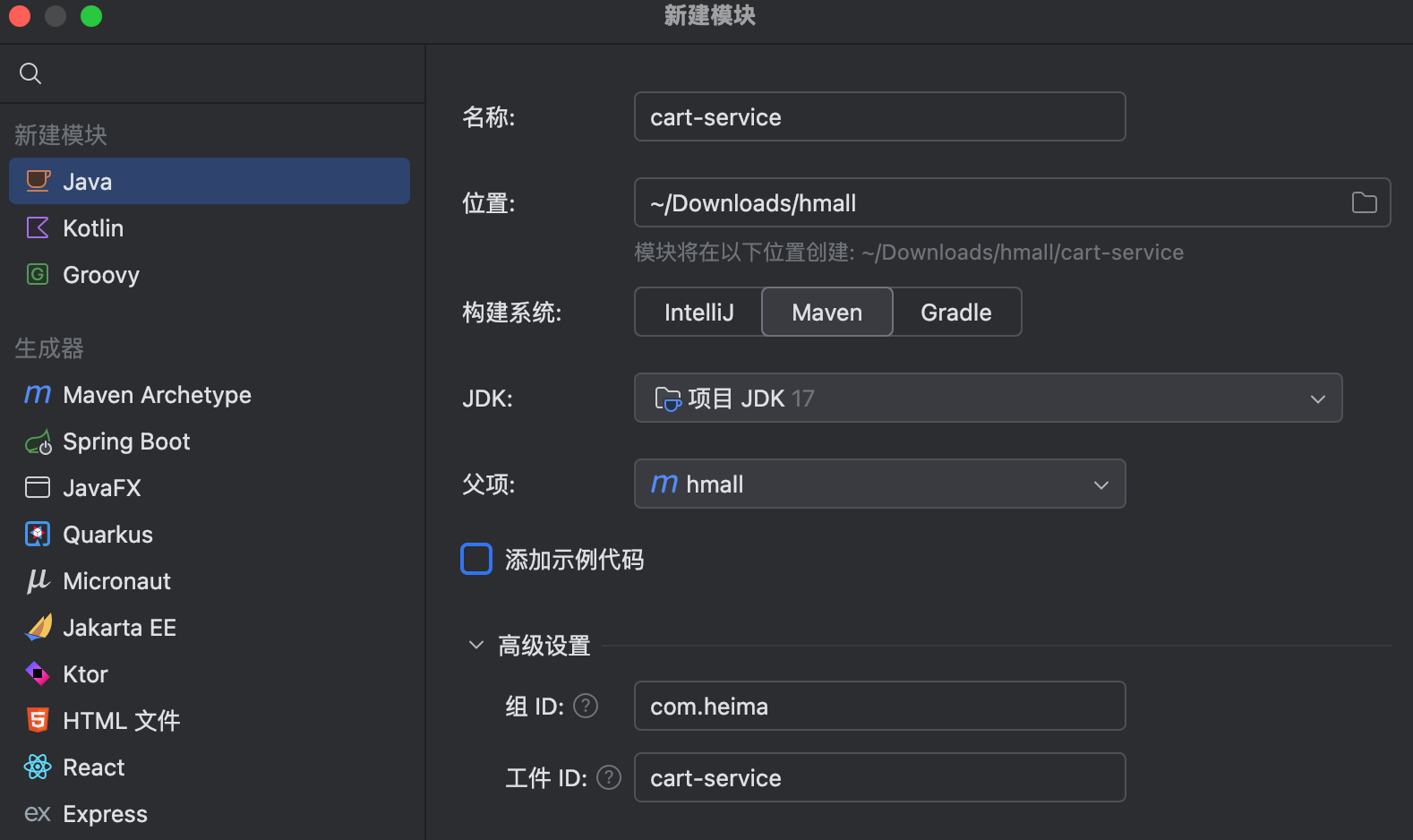Screen dimensions: 1413x840
Task: Select Kotlin module type
Action: (x=210, y=227)
